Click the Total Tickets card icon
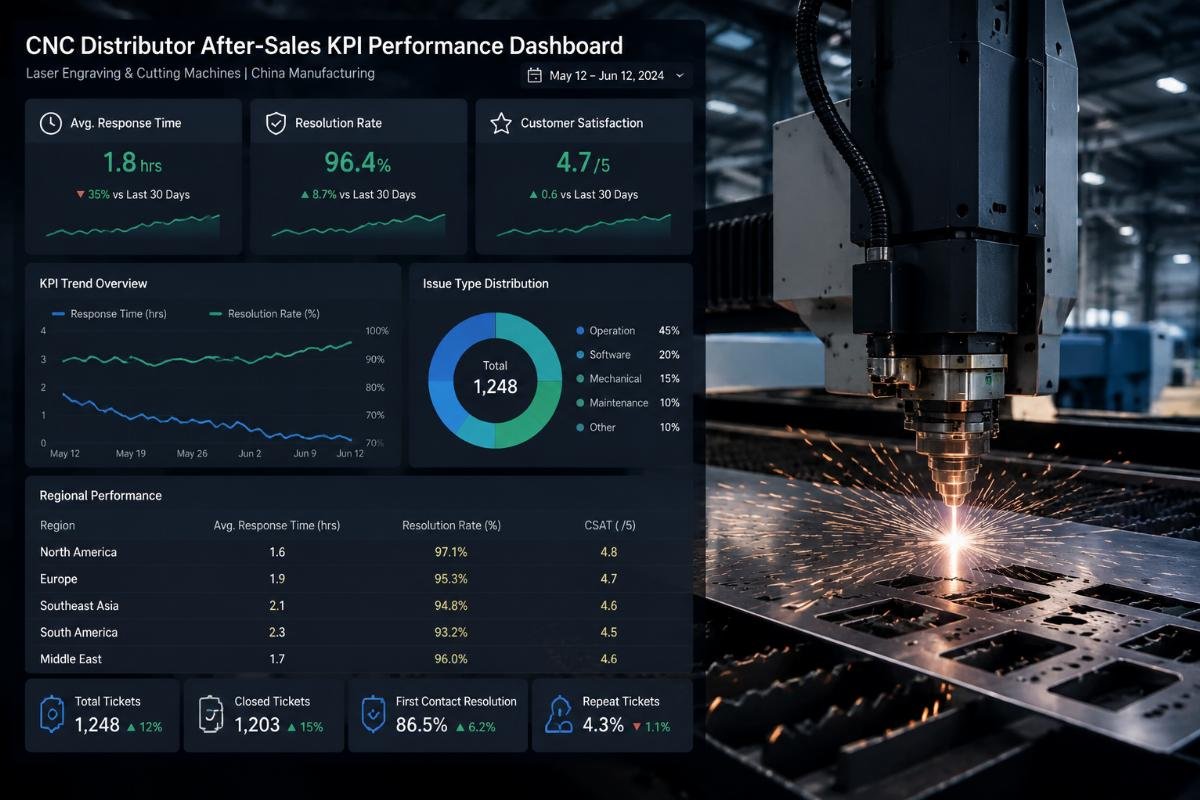The width and height of the screenshot is (1200, 800). click(x=51, y=714)
